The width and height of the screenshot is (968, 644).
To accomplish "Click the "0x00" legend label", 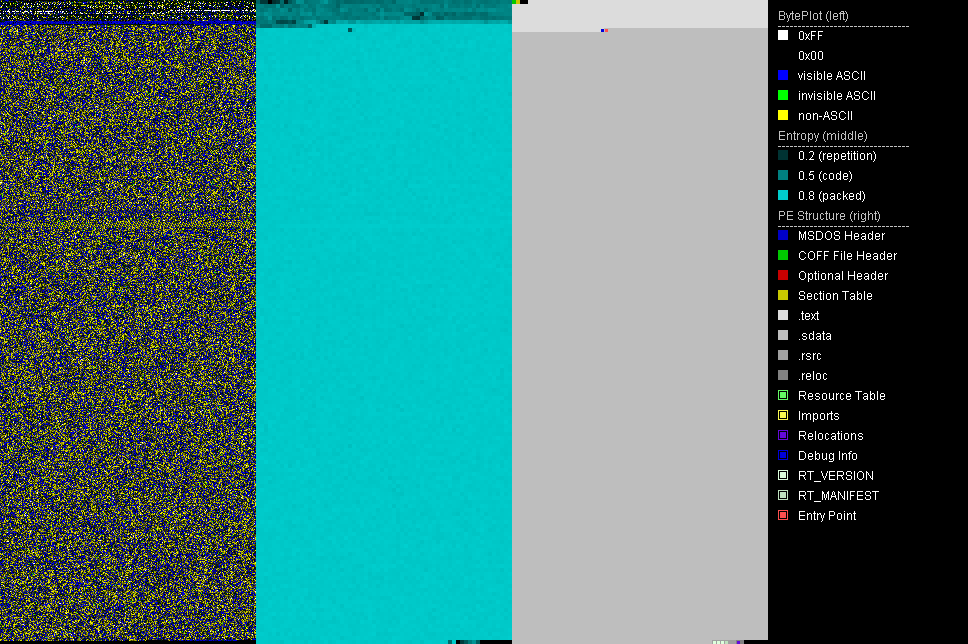I will point(810,56).
